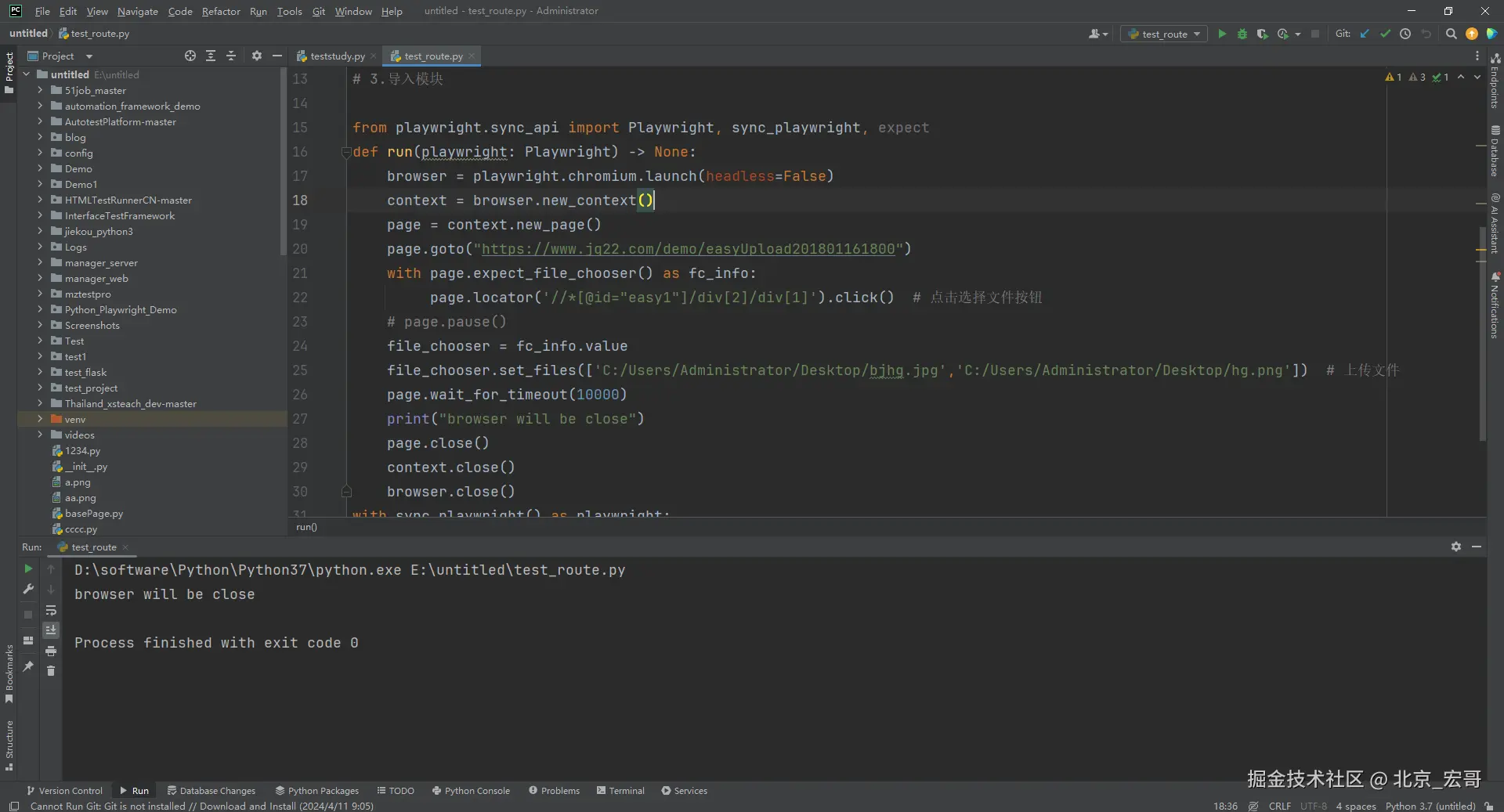Expand the venv folder in the project tree
Viewport: 1504px width, 812px height.
tap(40, 419)
